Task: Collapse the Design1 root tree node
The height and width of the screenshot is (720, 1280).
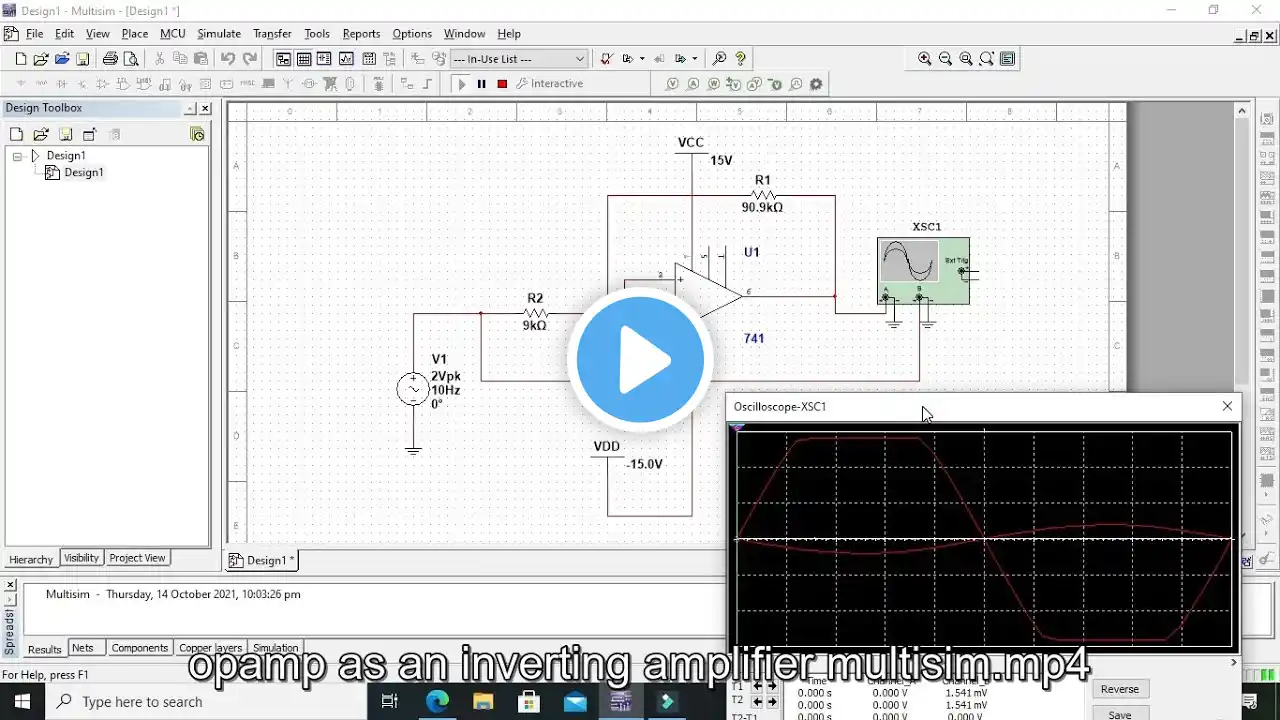Action: tap(18, 156)
